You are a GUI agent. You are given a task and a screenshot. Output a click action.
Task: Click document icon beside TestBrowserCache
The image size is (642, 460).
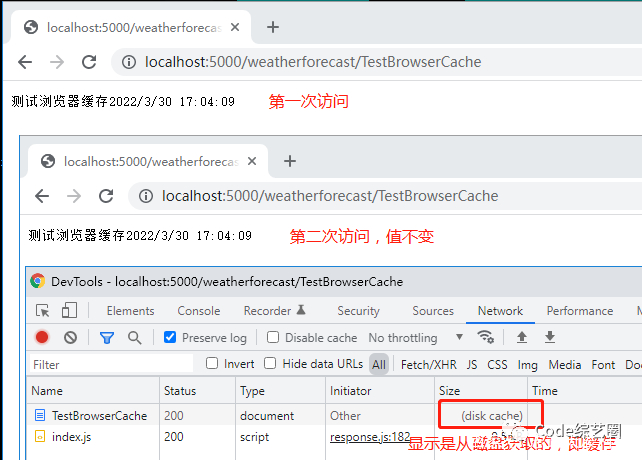[40, 415]
